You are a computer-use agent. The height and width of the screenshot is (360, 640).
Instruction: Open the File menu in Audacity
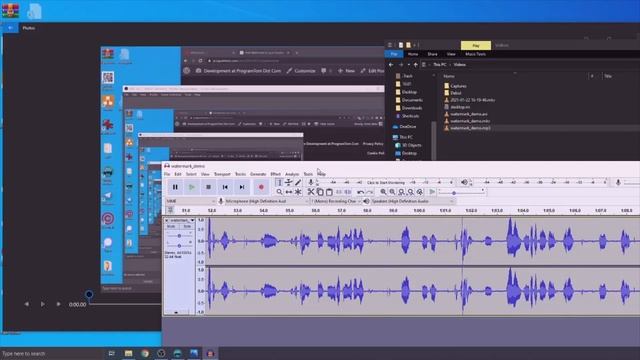(x=167, y=174)
